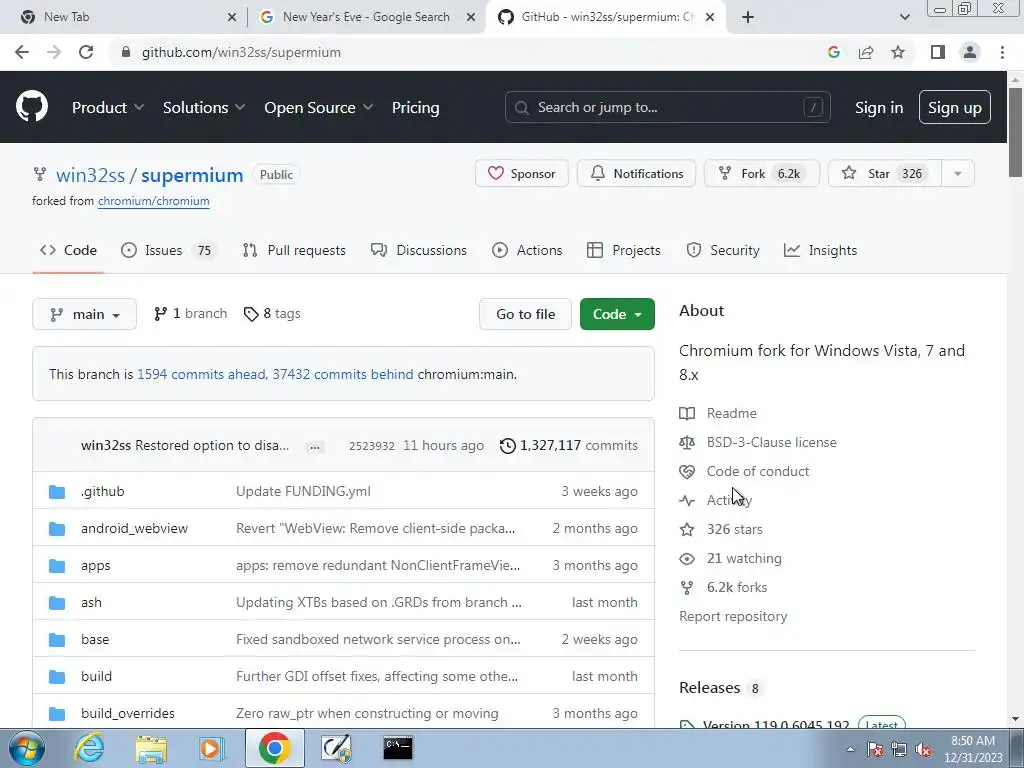The height and width of the screenshot is (768, 1024).
Task: Click the Google icon in the address bar
Action: pos(833,52)
